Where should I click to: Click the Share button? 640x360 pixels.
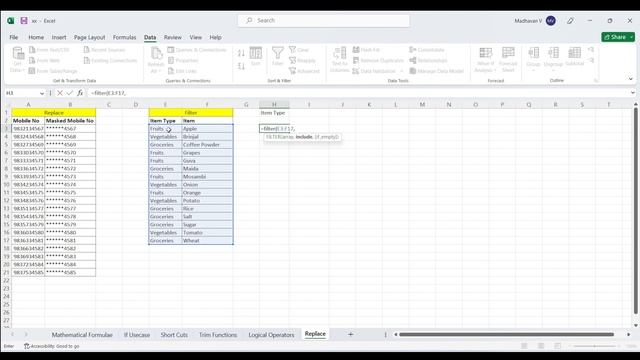(615, 37)
